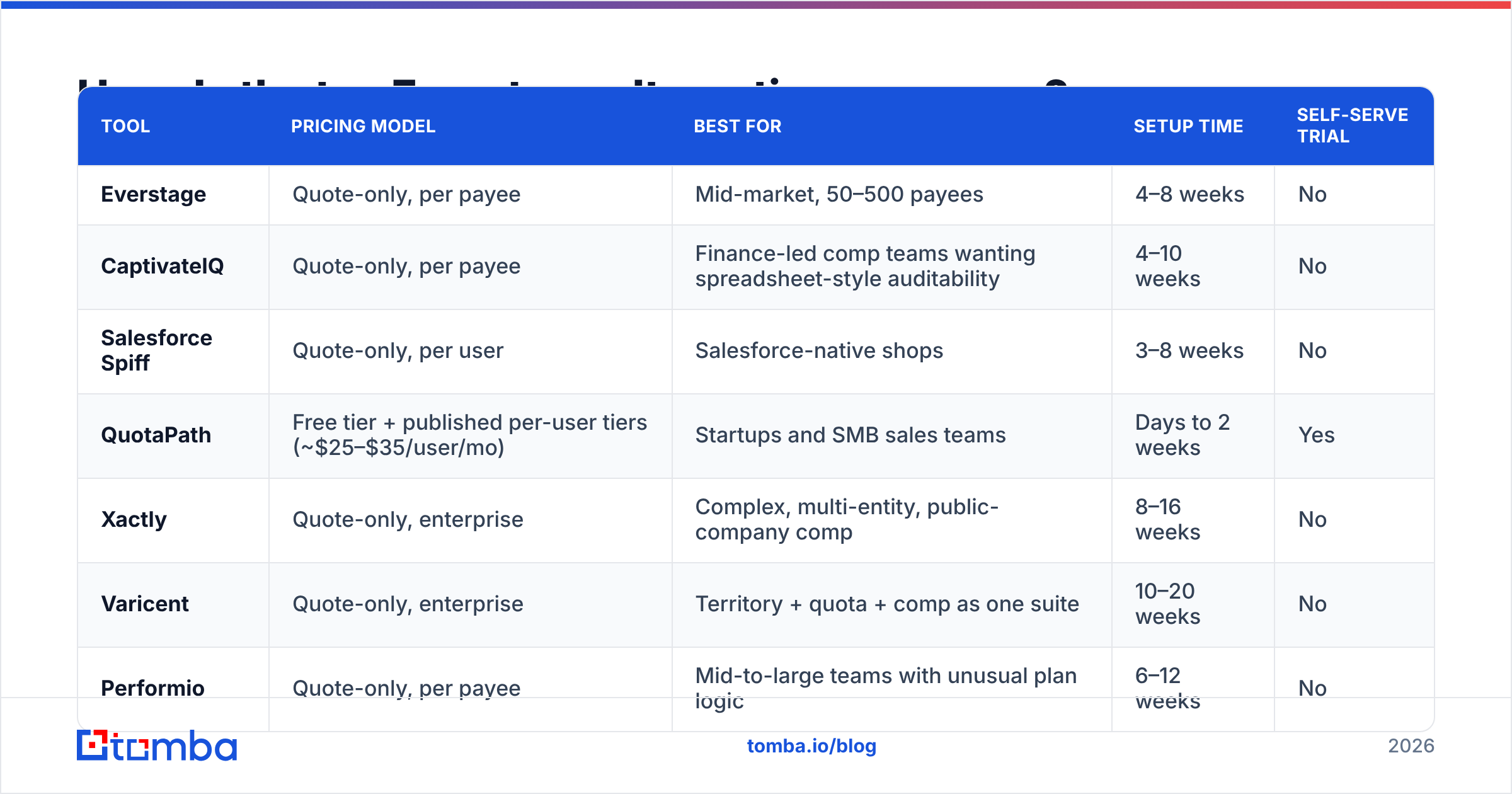
Task: Select the Everstage tool name
Action: tap(154, 195)
